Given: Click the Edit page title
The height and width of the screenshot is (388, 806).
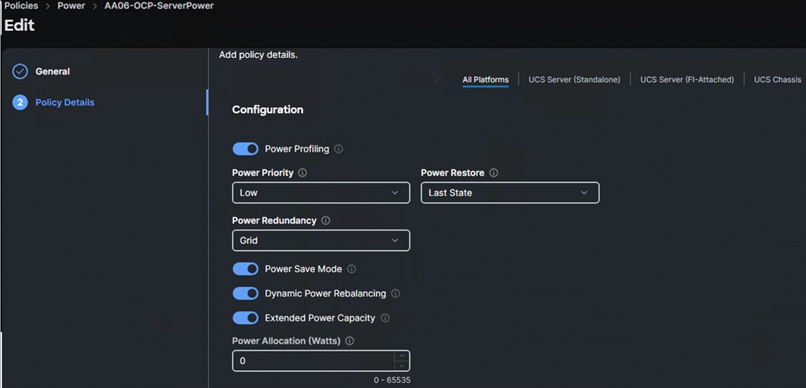Looking at the screenshot, I should [19, 25].
